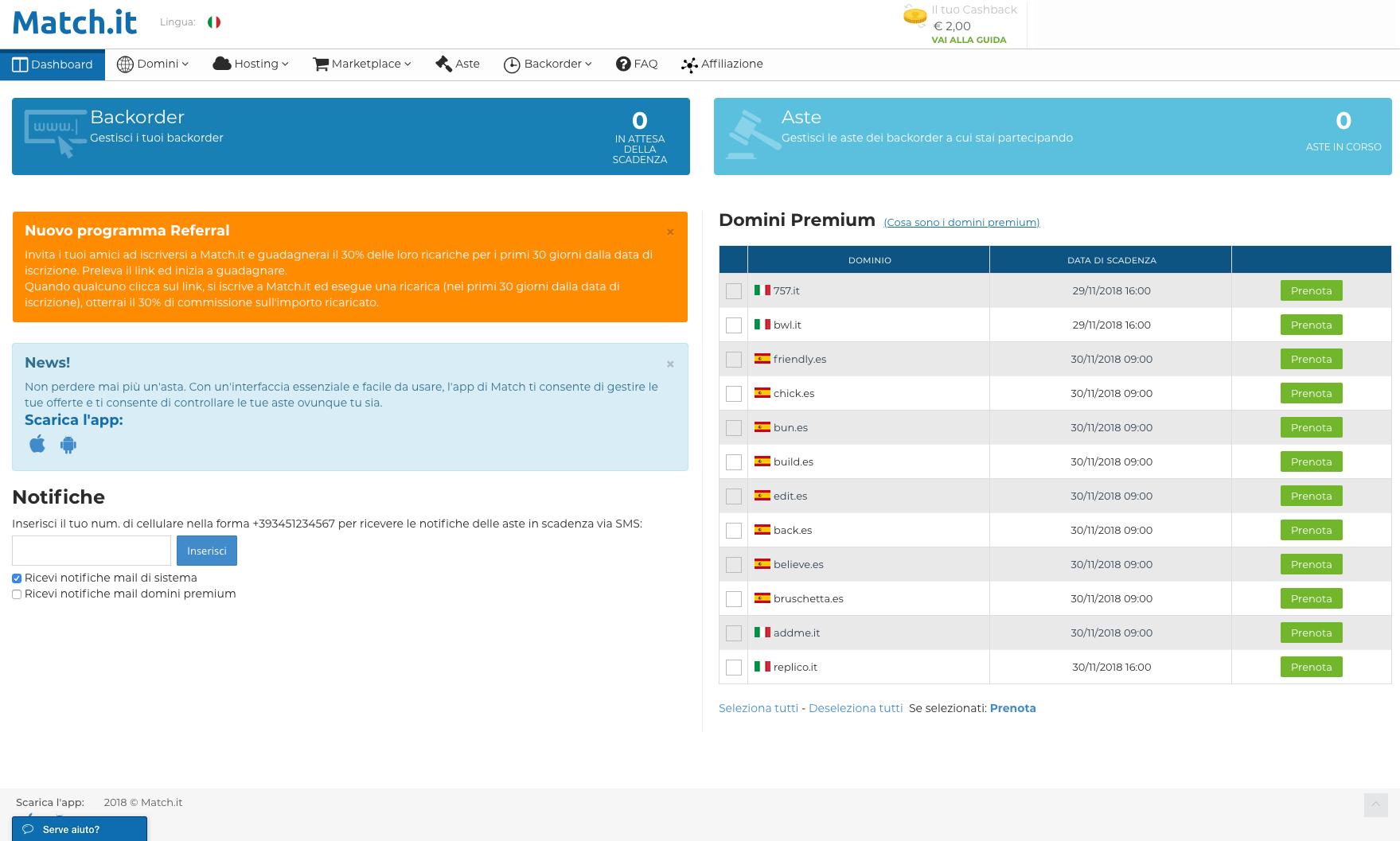Open the VAI ALLA GUIDA link
Viewport: 1400px width, 841px height.
pyautogui.click(x=969, y=40)
